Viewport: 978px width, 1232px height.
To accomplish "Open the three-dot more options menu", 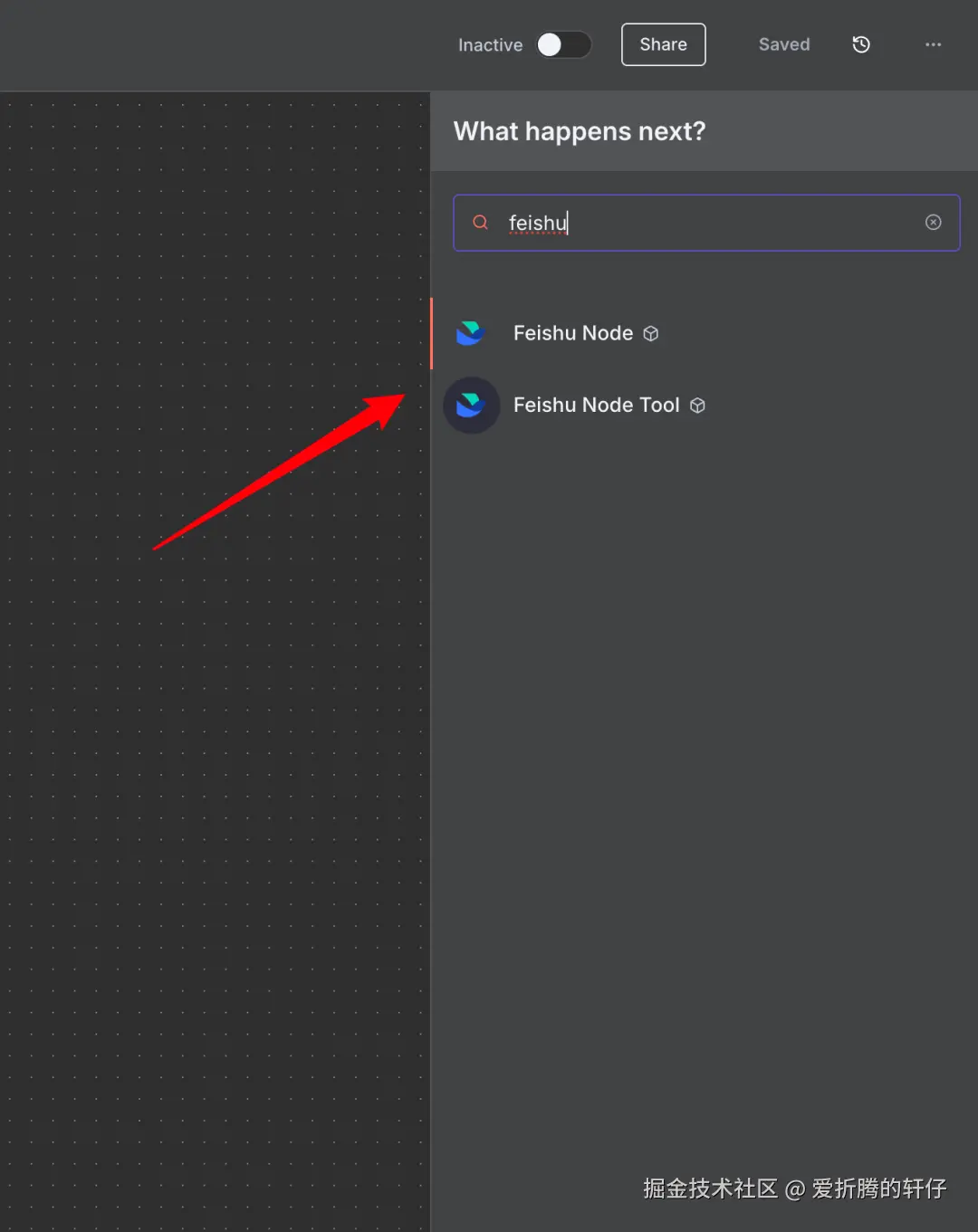I will 933,44.
